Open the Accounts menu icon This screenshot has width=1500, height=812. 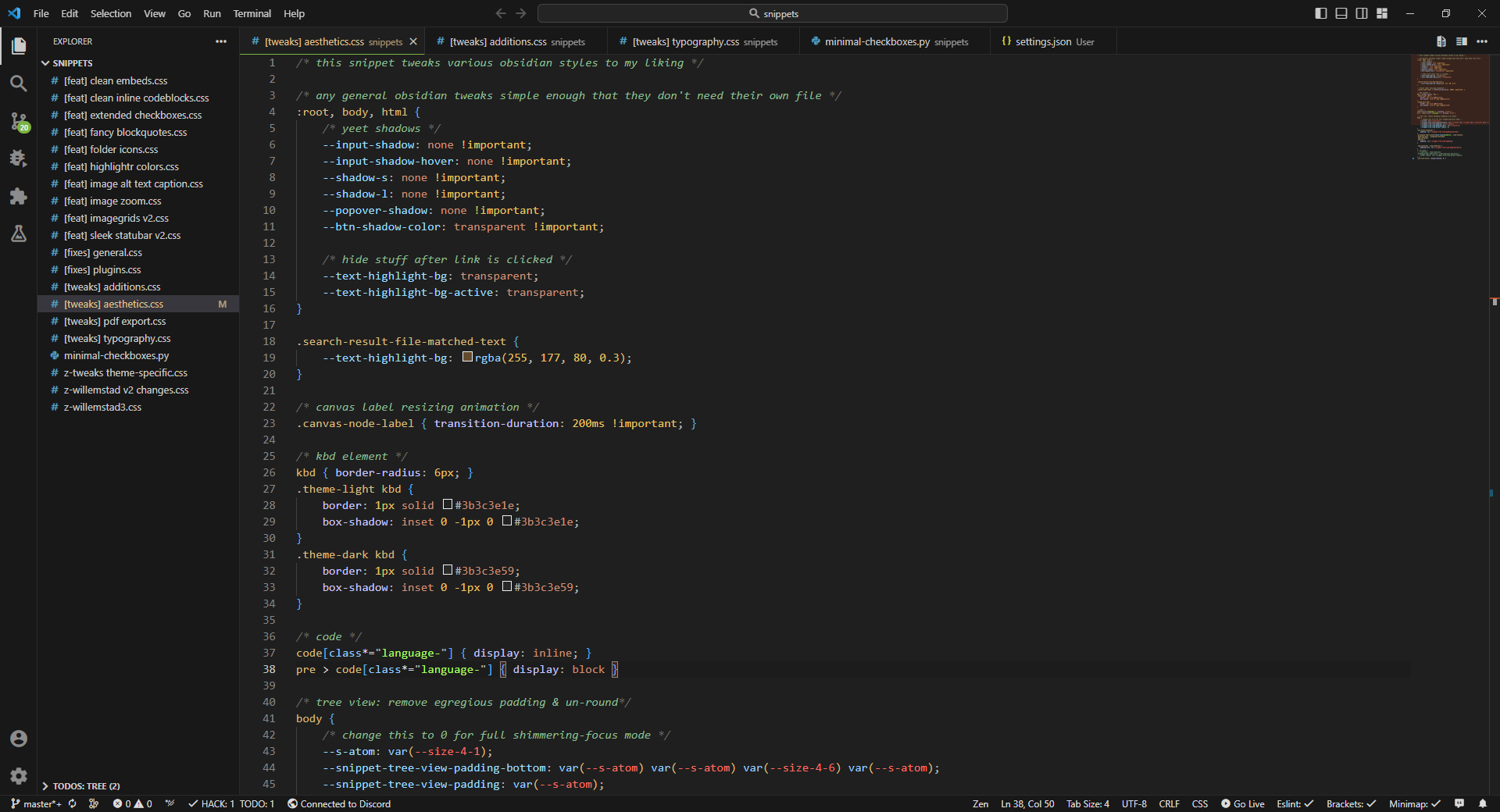(x=19, y=739)
